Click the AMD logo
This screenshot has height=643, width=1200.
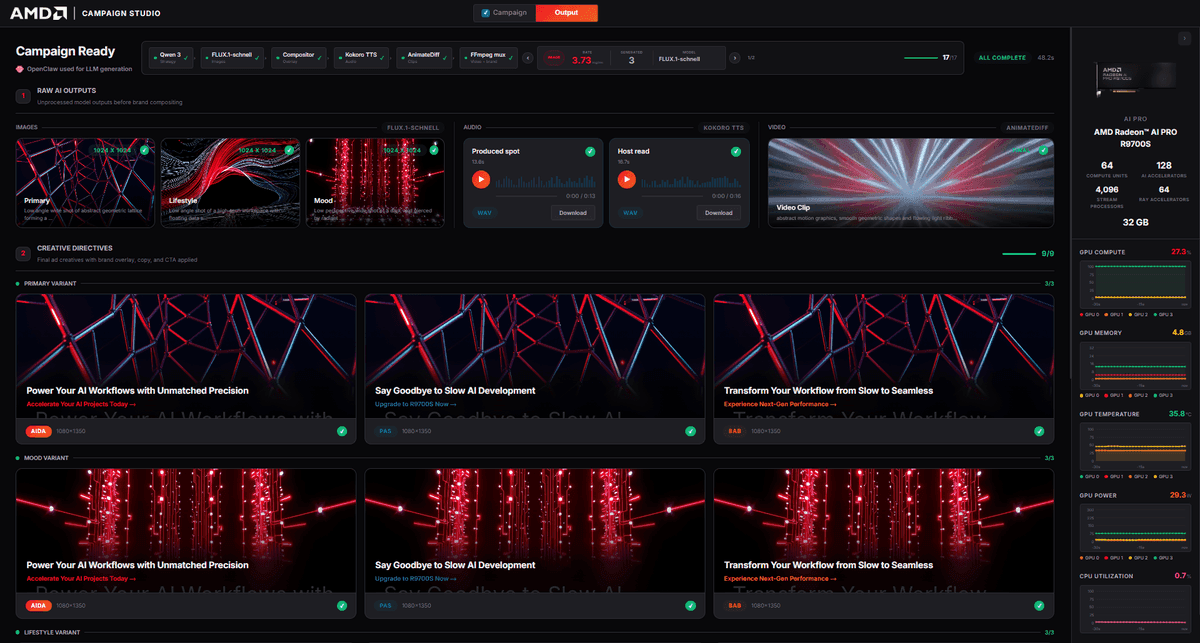[38, 13]
